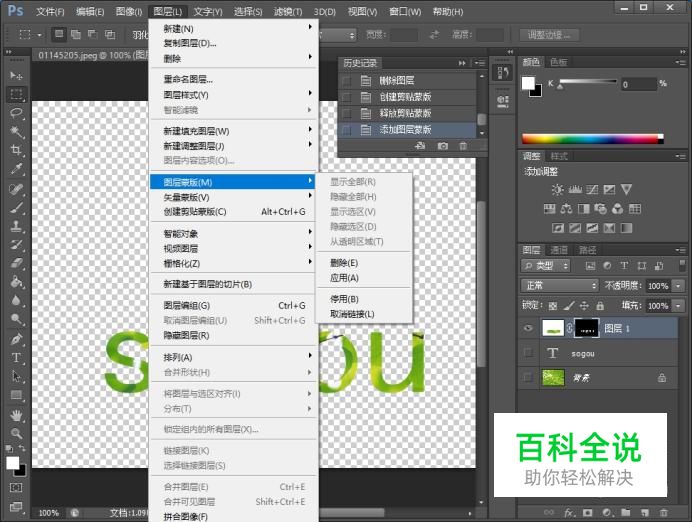The image size is (692, 522).
Task: Select the Hand tool
Action: pyautogui.click(x=16, y=415)
